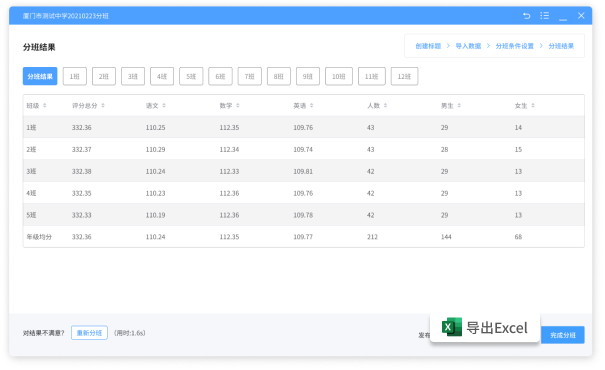The height and width of the screenshot is (370, 605).
Task: Switch to the 6班 tab
Action: (x=220, y=76)
